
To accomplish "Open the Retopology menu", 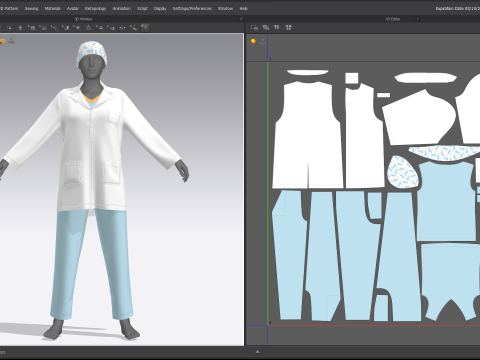I will tap(95, 8).
